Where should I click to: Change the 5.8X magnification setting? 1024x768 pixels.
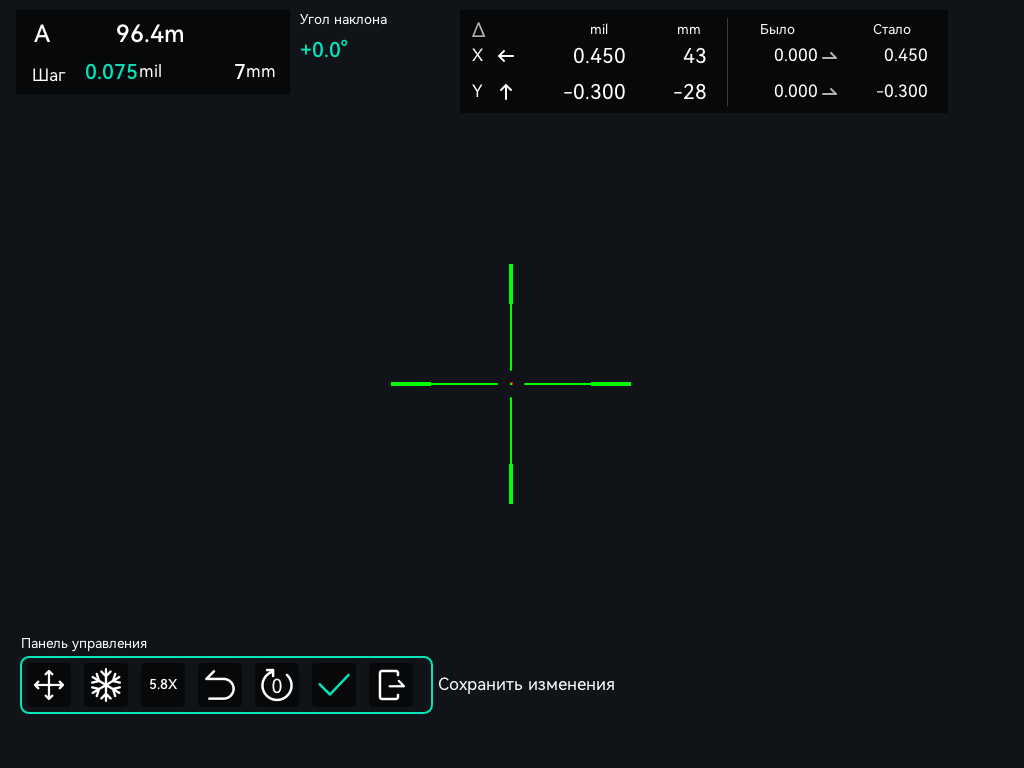click(163, 685)
